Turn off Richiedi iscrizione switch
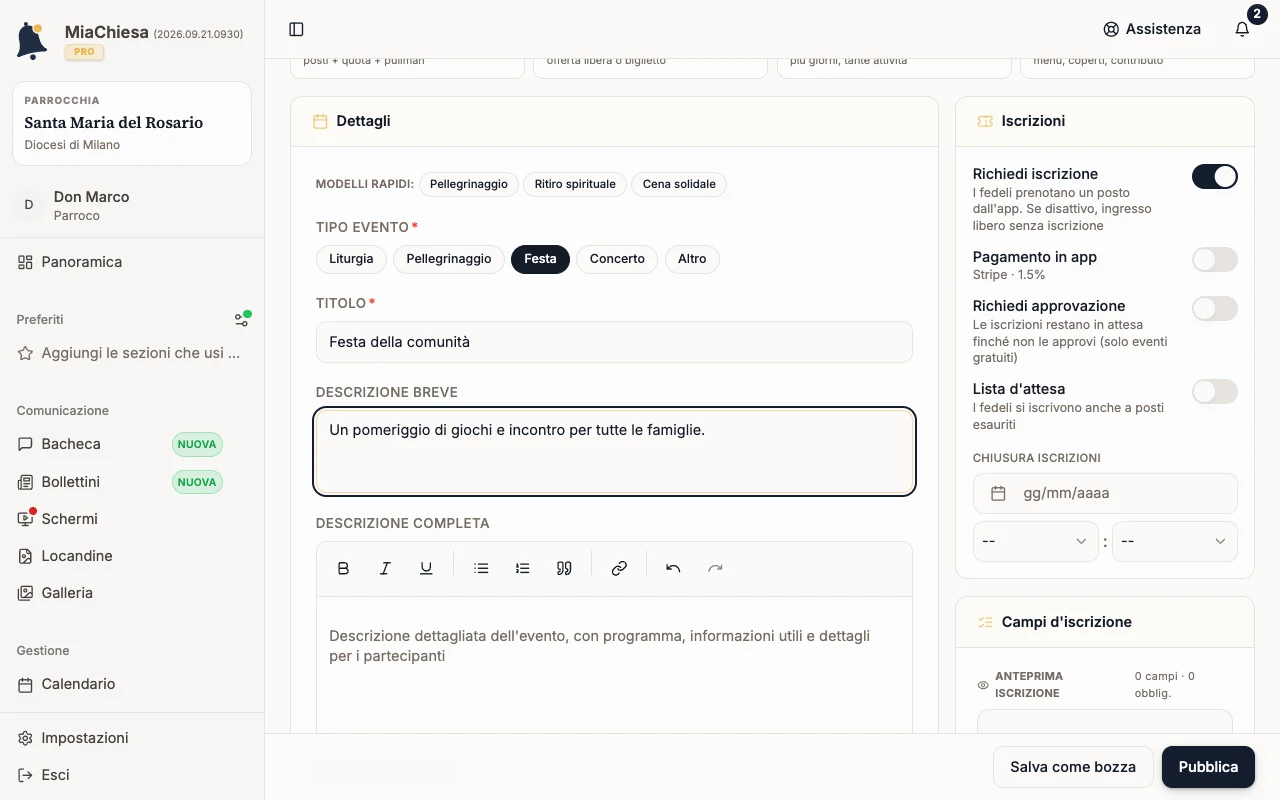 (1215, 177)
